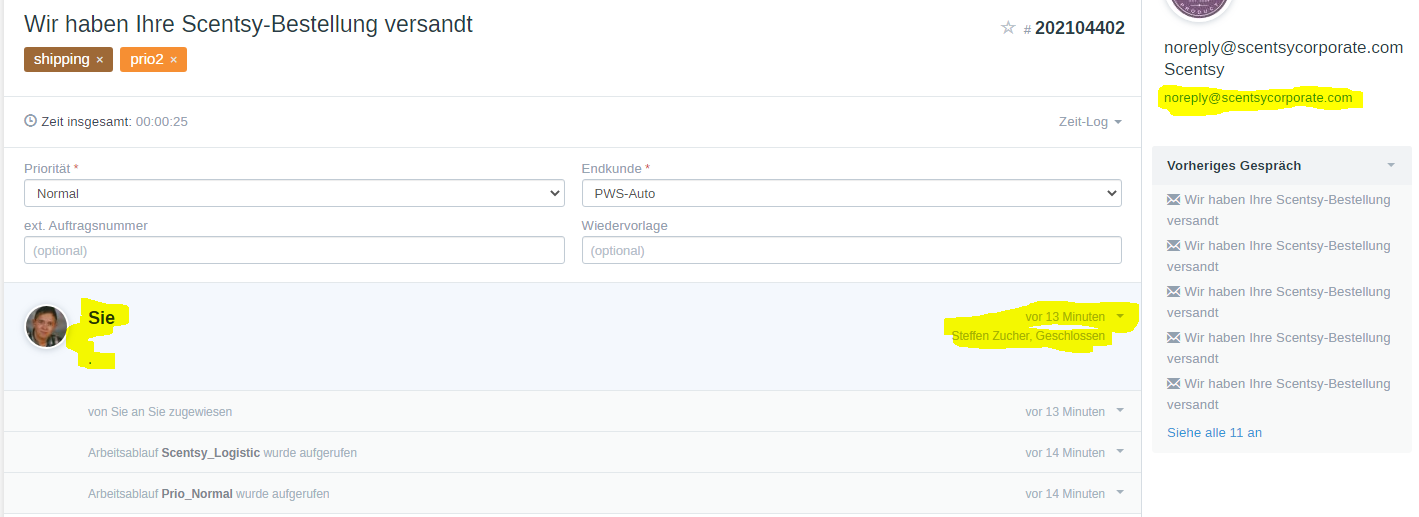Viewport: 1419px width, 517px height.
Task: Click the conversation title 'Wir haben Ihre Scentsy-Bestellung versandt'
Action: (x=248, y=24)
